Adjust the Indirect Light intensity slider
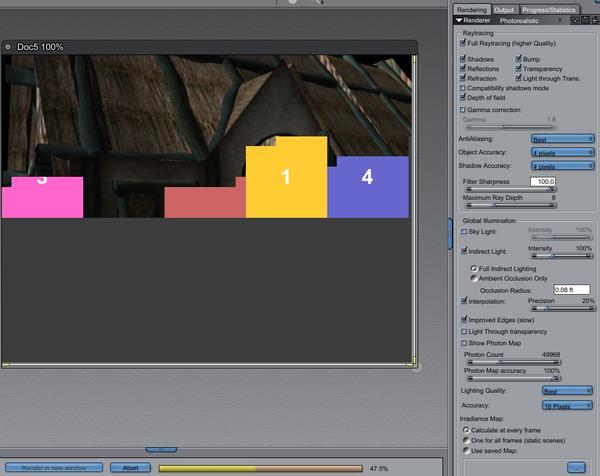The image size is (600, 476). 562,256
